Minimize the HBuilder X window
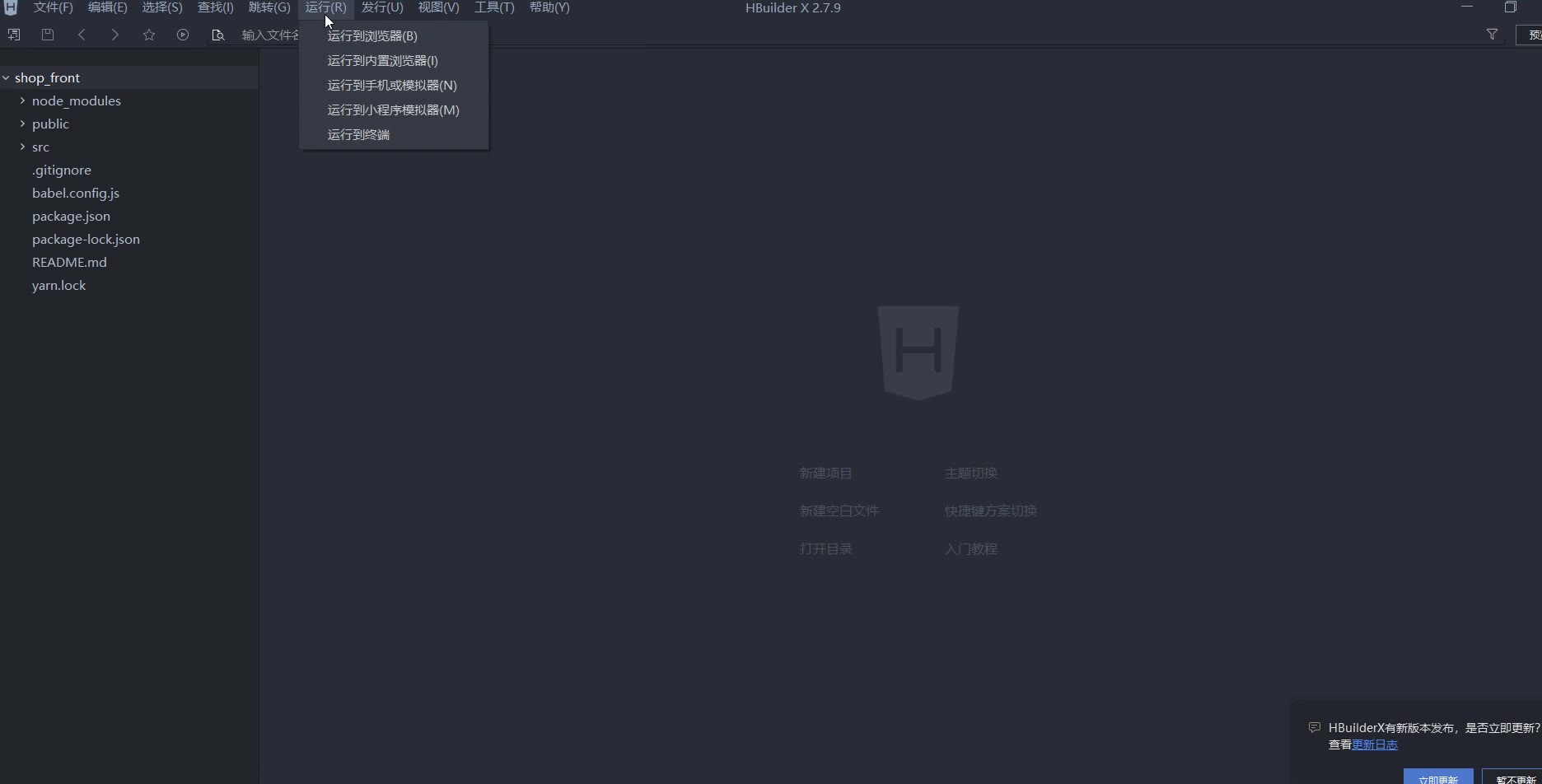 tap(1466, 7)
